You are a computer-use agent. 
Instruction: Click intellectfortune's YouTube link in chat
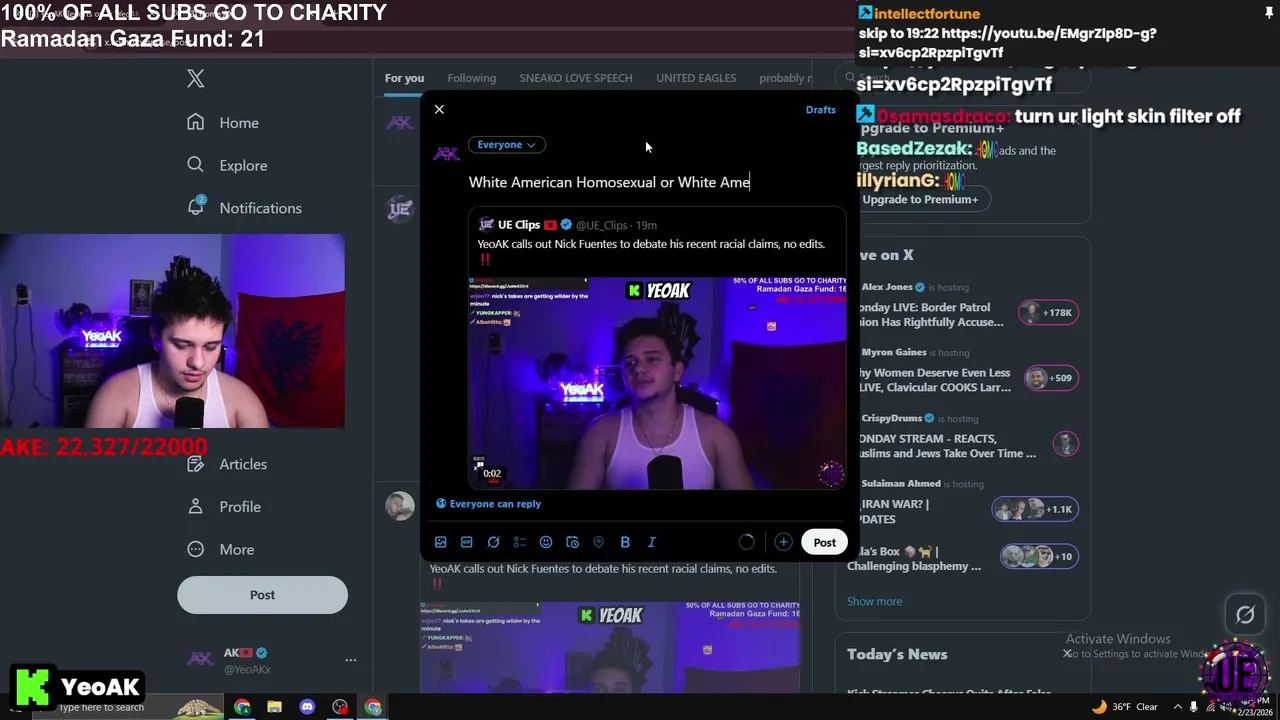click(x=1007, y=43)
